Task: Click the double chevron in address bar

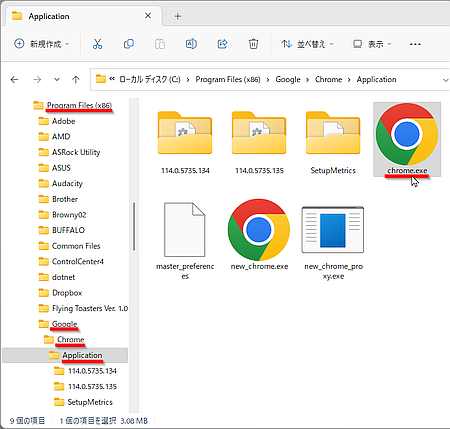Action: 112,79
